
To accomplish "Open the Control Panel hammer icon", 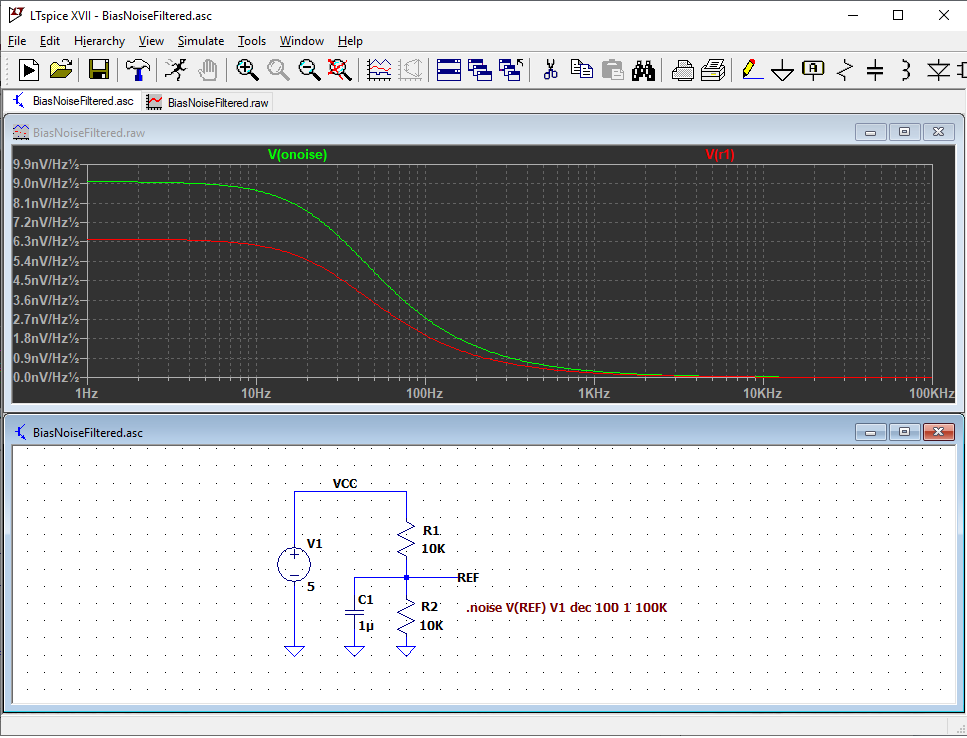I will coord(137,69).
